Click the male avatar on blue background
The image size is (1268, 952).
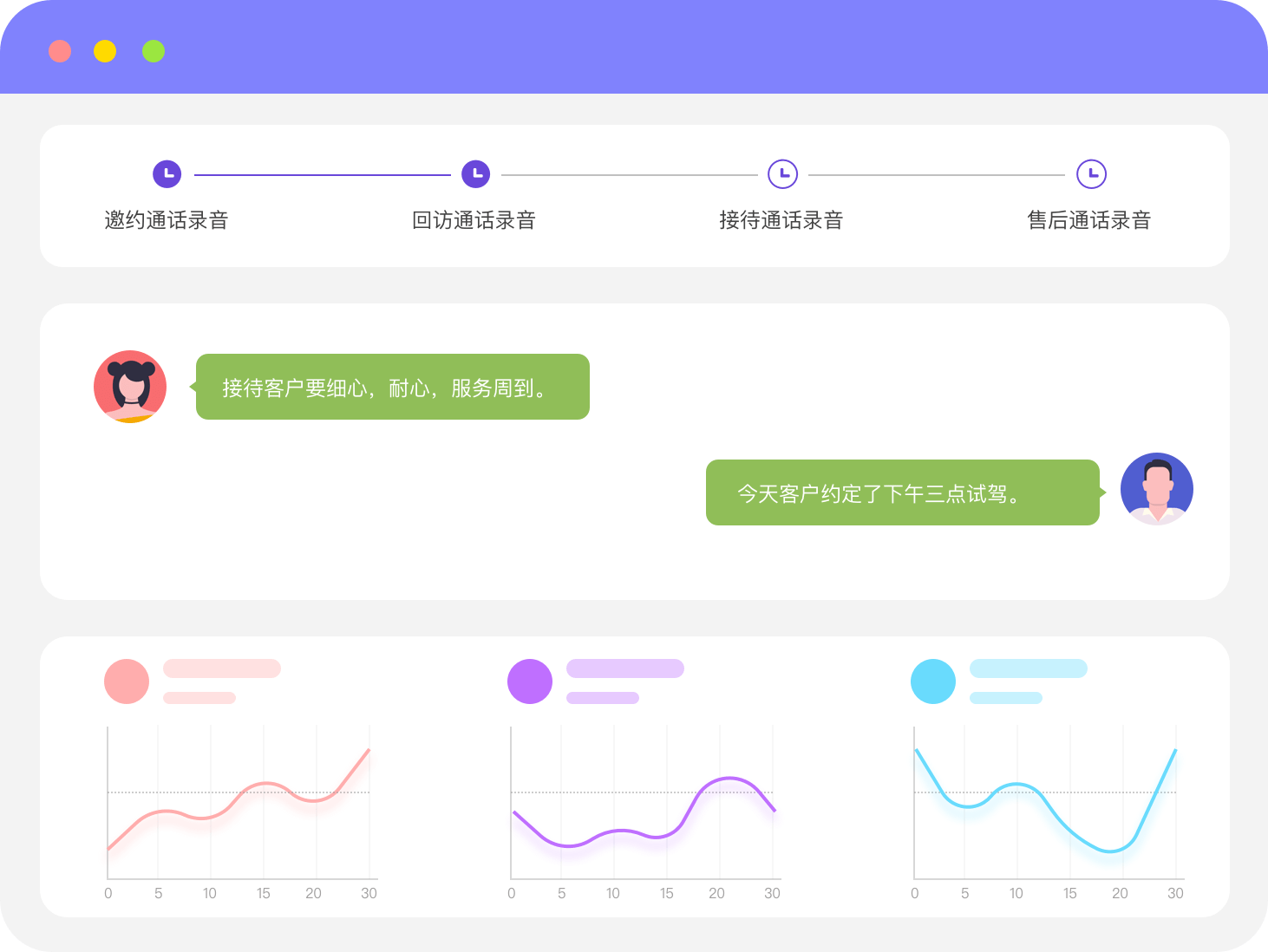[x=1157, y=489]
